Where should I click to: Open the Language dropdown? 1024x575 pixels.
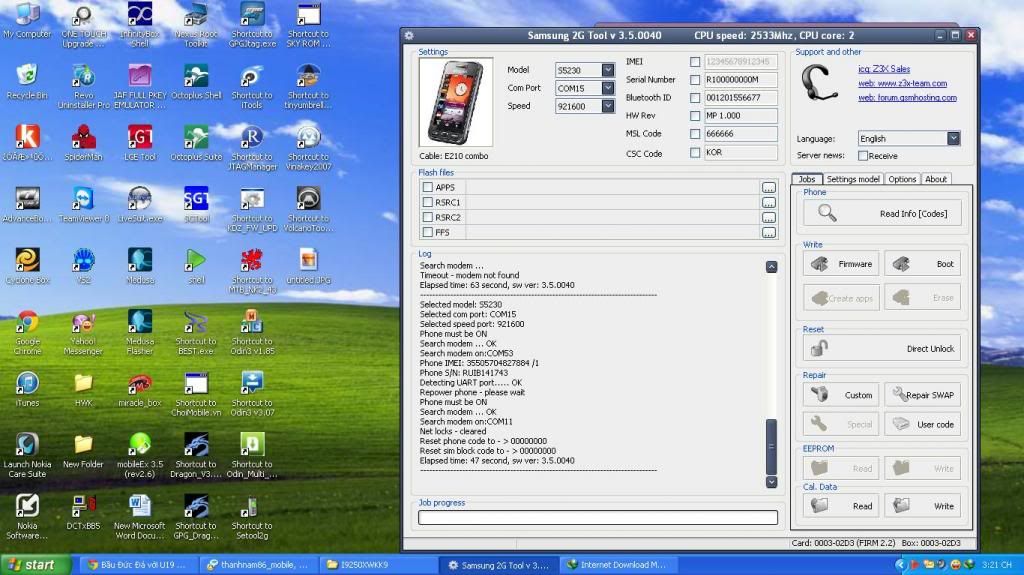click(953, 139)
